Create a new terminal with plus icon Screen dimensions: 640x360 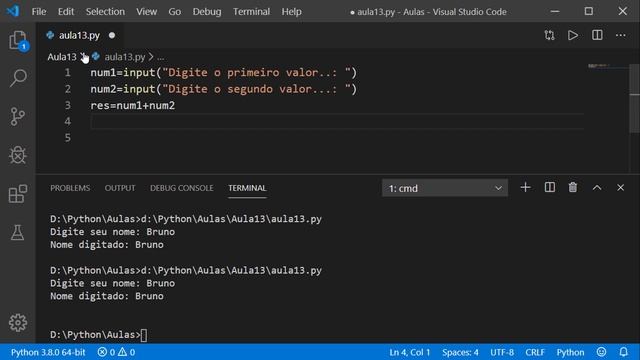[x=525, y=188]
